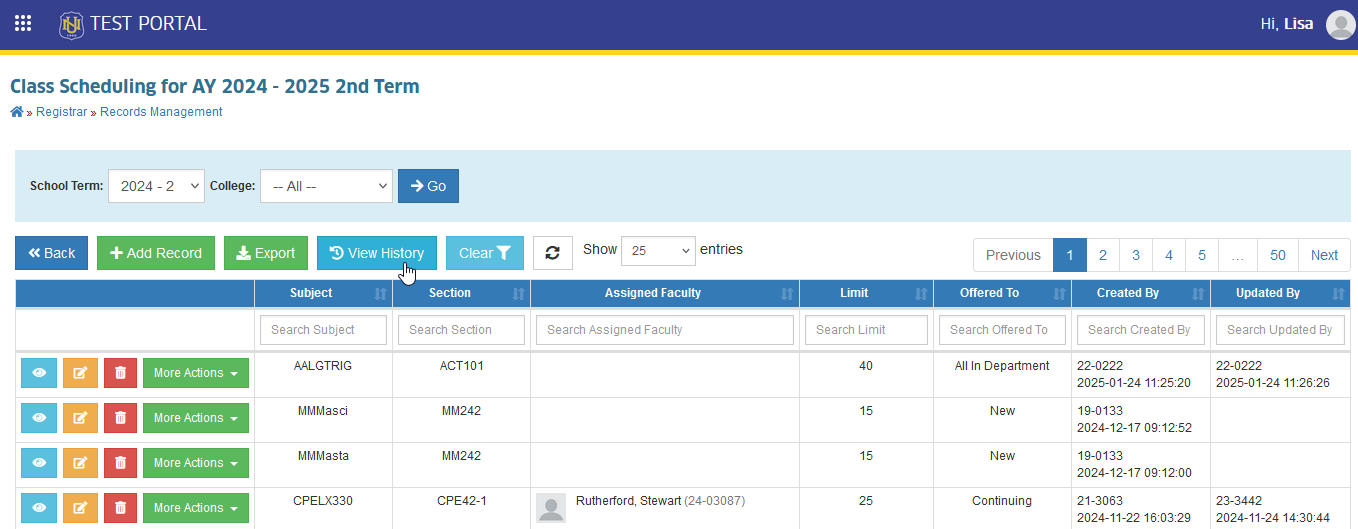Go to page 5 of results

click(x=1202, y=255)
